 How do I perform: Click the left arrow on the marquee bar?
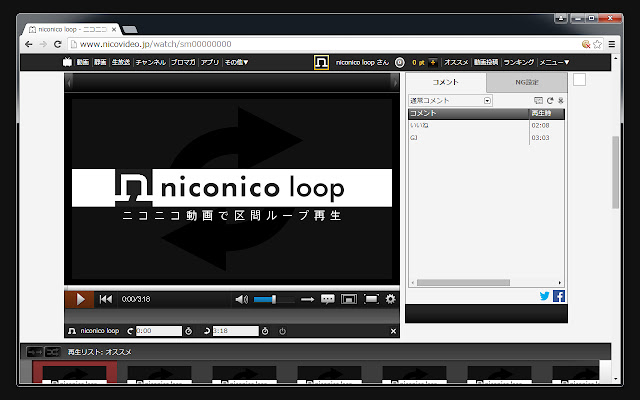tap(69, 83)
